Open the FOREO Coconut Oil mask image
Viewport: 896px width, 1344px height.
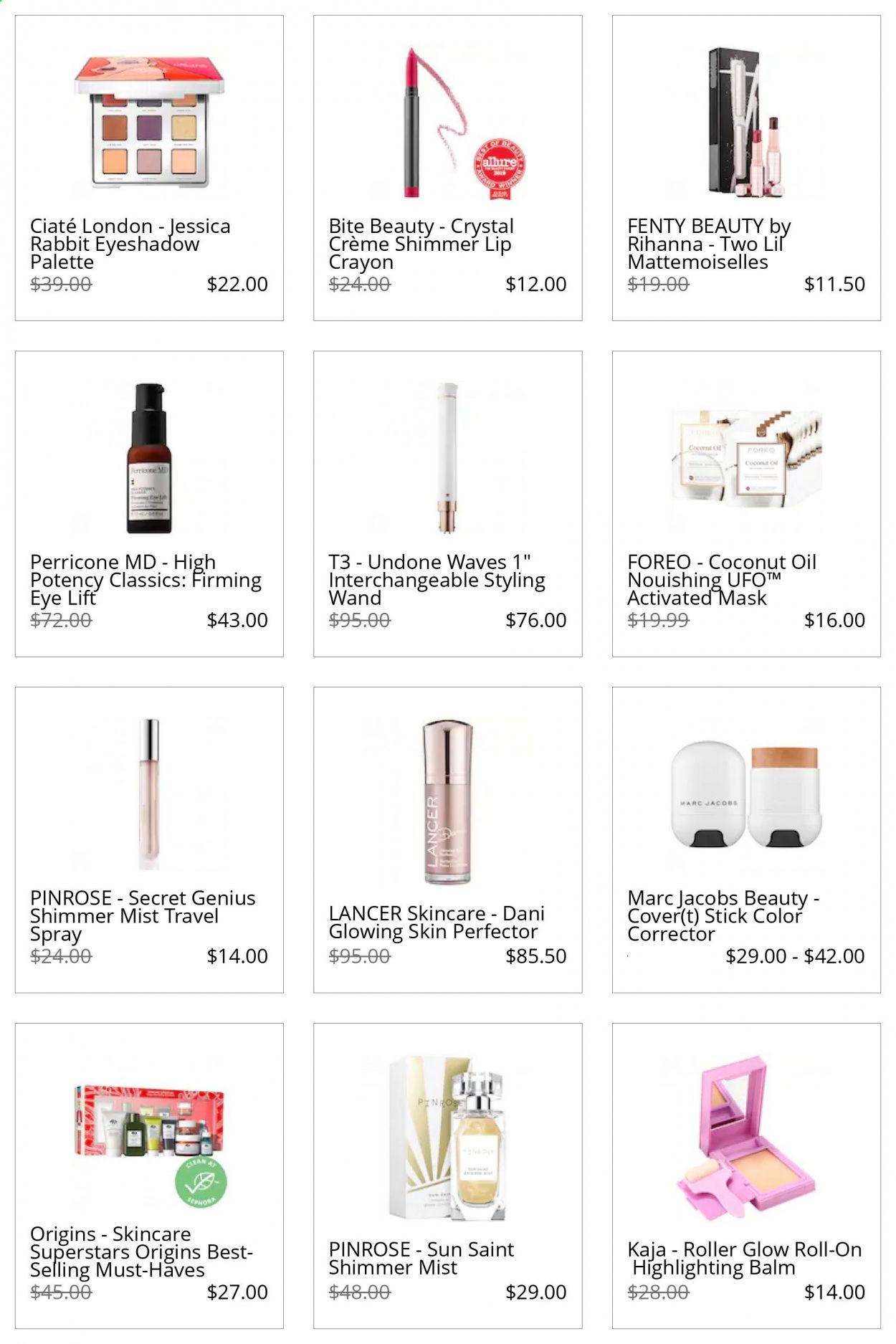tap(745, 459)
